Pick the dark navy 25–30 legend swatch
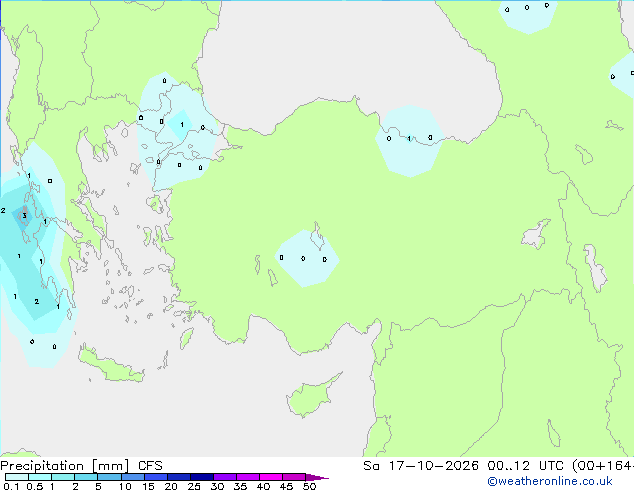Image resolution: width=634 pixels, height=490 pixels. coord(202,477)
